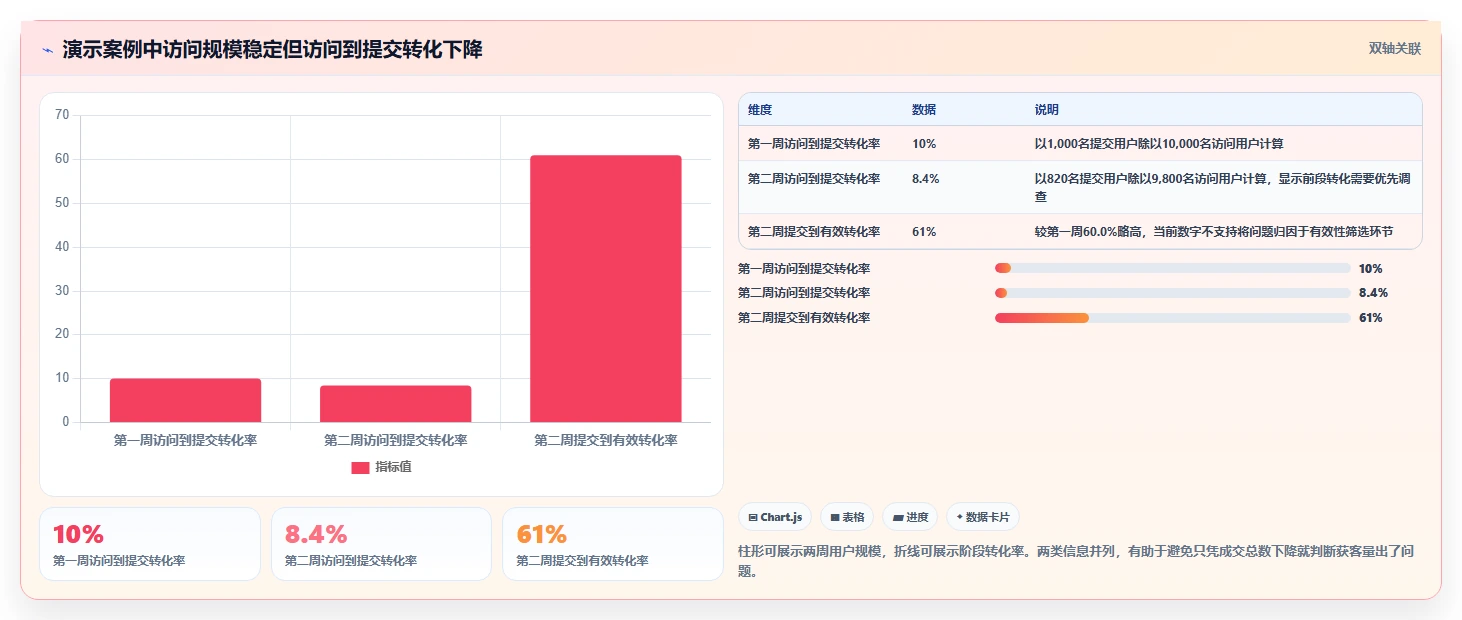This screenshot has height=620, width=1462.
Task: Click the 维度 column header
Action: 760,110
